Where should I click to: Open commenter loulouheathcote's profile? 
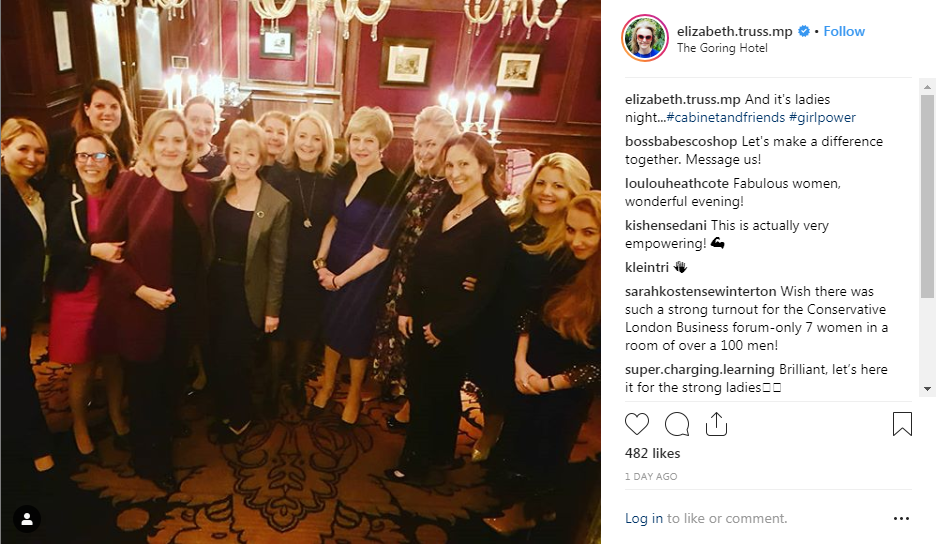[677, 183]
